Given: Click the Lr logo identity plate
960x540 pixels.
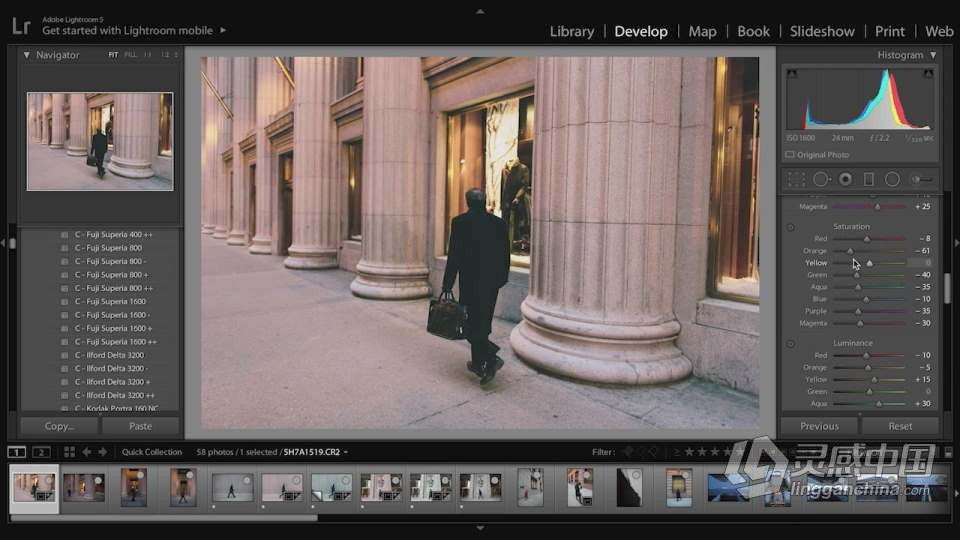Looking at the screenshot, I should (x=21, y=26).
